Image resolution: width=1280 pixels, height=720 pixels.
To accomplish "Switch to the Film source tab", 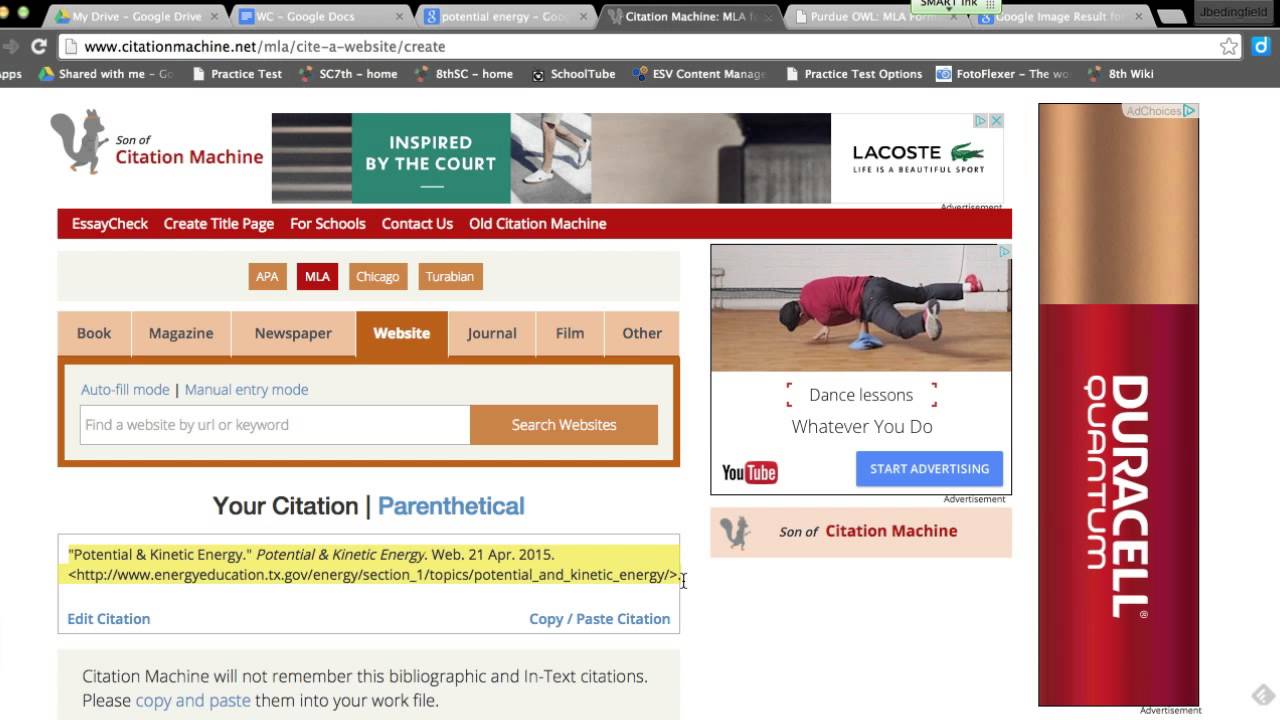I will [x=570, y=334].
